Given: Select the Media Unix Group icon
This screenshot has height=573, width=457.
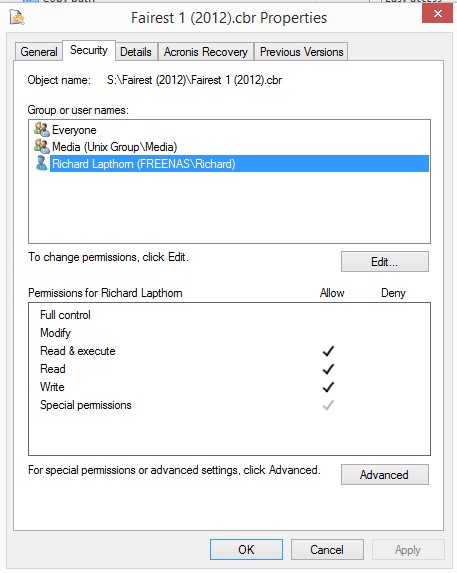Looking at the screenshot, I should click(41, 146).
